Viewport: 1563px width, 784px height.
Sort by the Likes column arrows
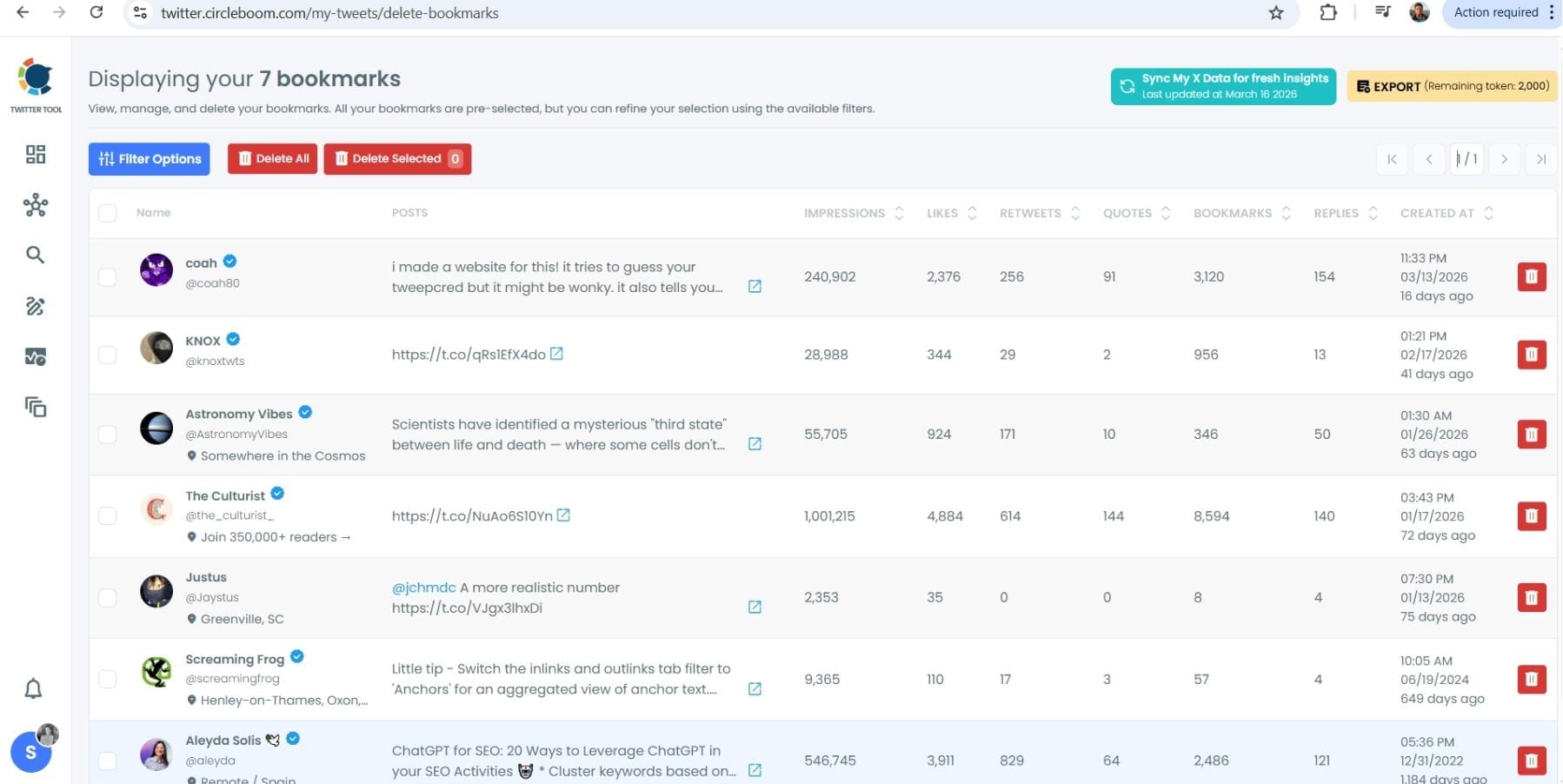[x=972, y=213]
